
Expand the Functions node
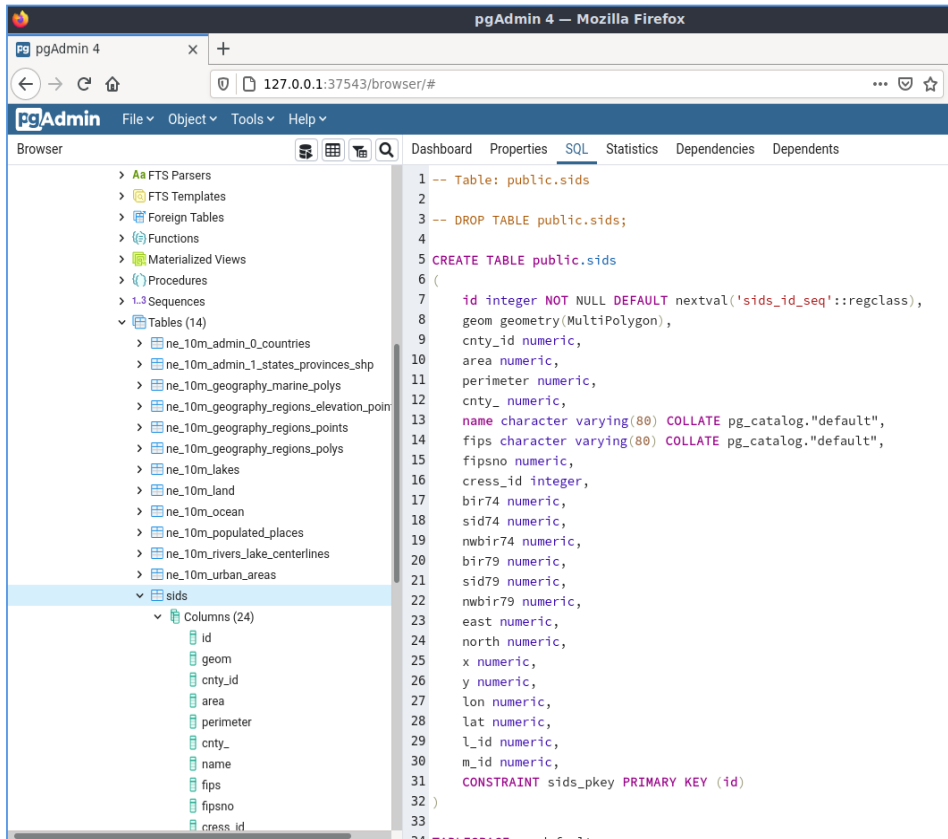coord(122,238)
